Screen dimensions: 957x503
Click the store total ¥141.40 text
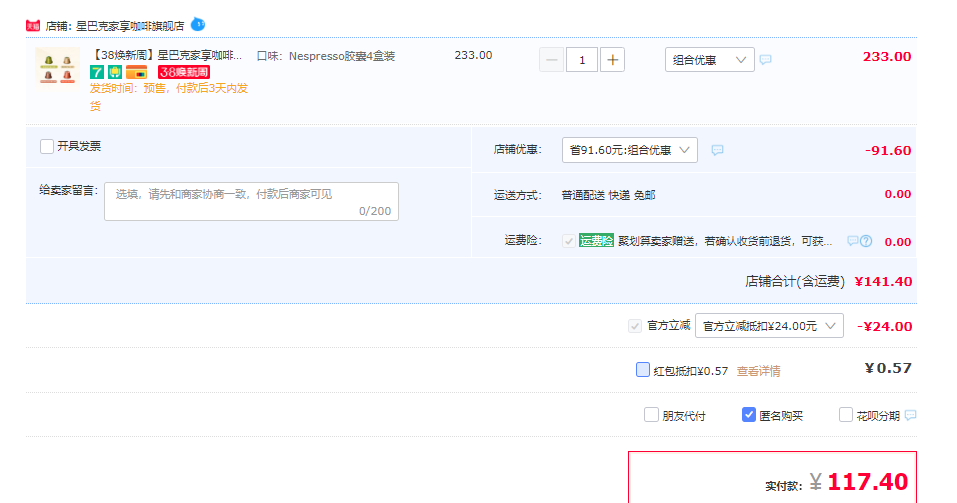[x=883, y=281]
